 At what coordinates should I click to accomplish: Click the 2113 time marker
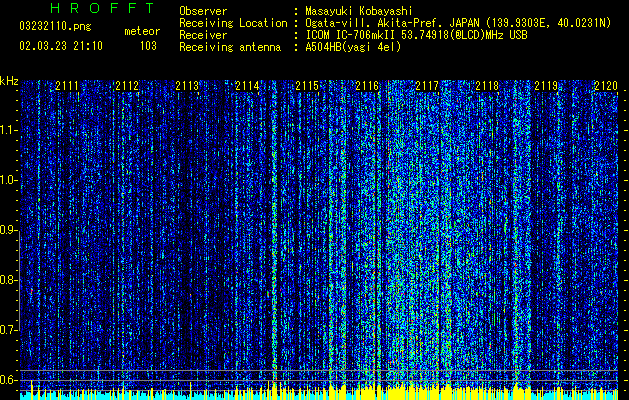coord(187,86)
